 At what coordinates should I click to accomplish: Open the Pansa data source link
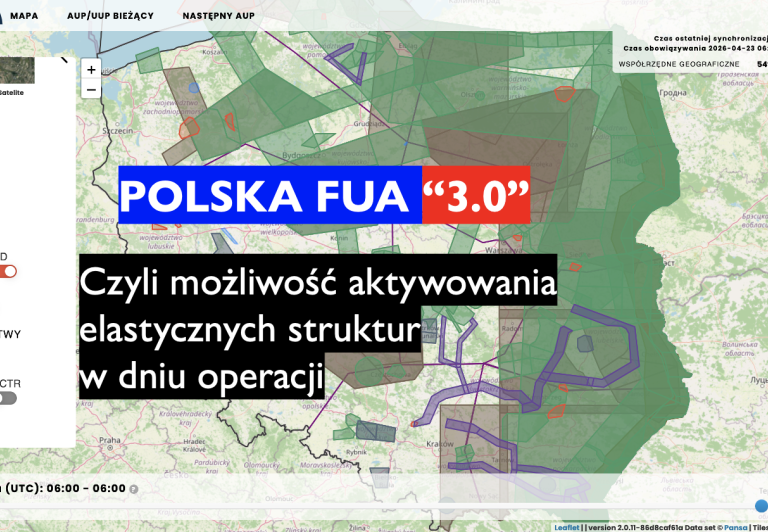pos(736,527)
